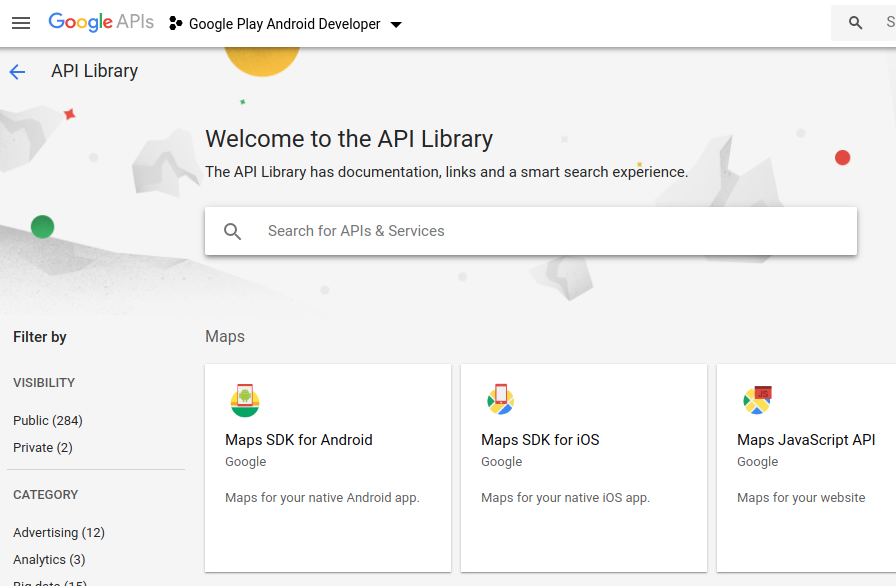Screen dimensions: 896x586
Task: Click the Maps SDK for iOS app icon
Action: pos(501,399)
